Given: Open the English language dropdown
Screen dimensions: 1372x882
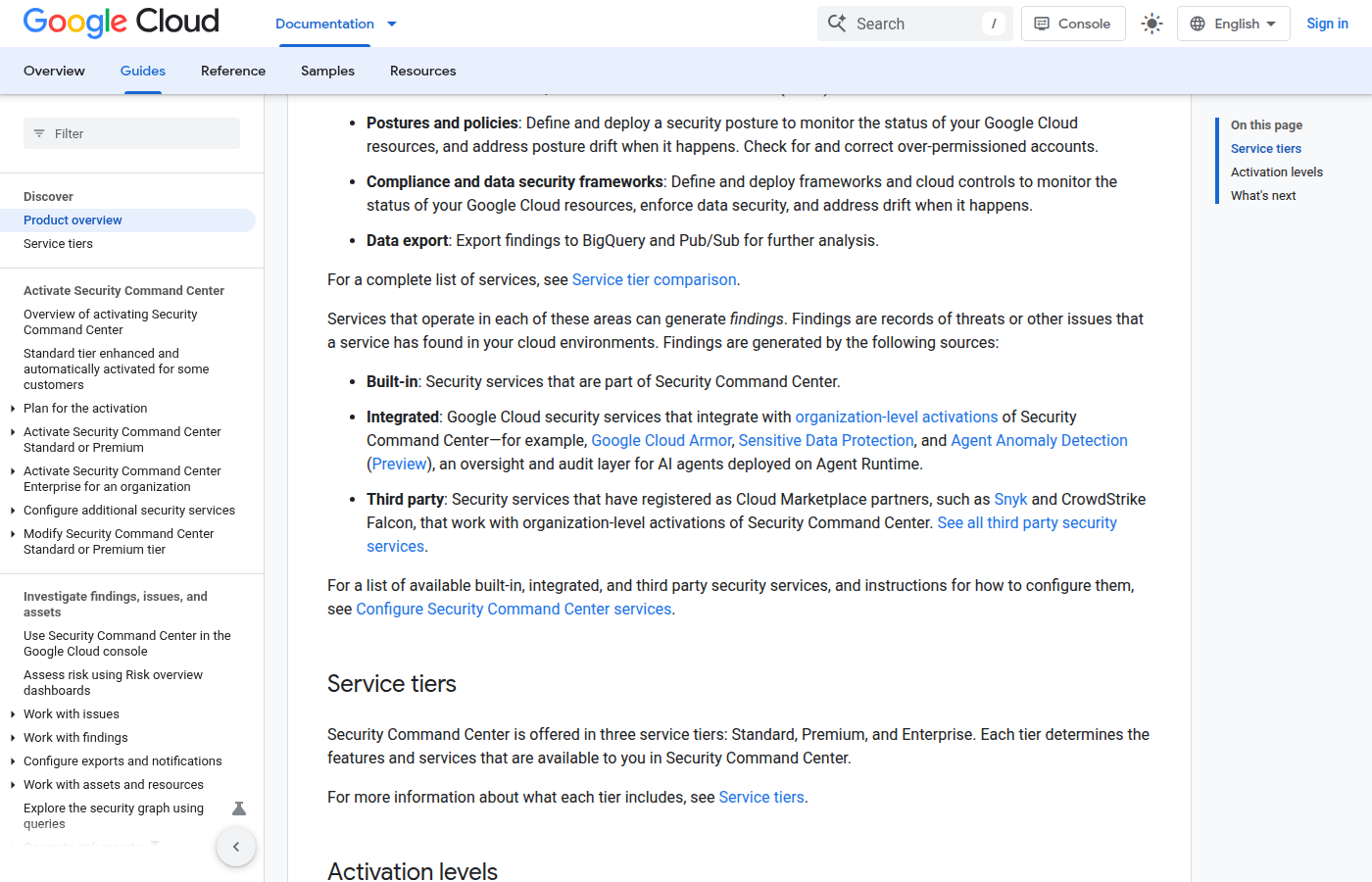Looking at the screenshot, I should click(x=1234, y=24).
